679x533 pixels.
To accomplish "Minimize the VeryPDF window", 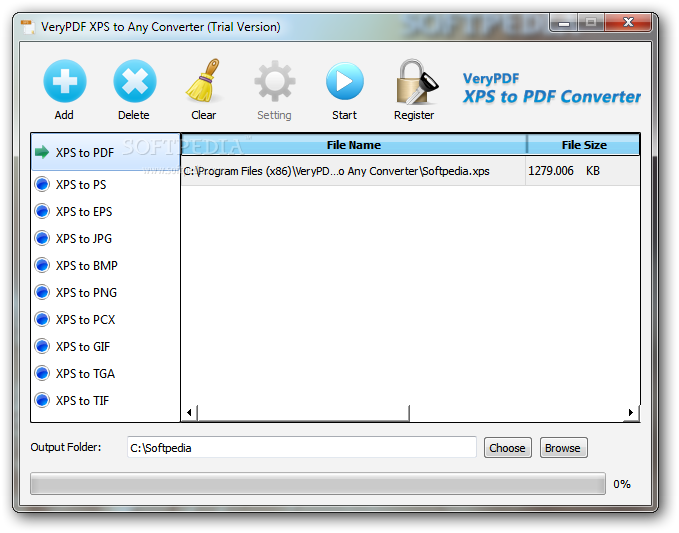I will point(564,23).
